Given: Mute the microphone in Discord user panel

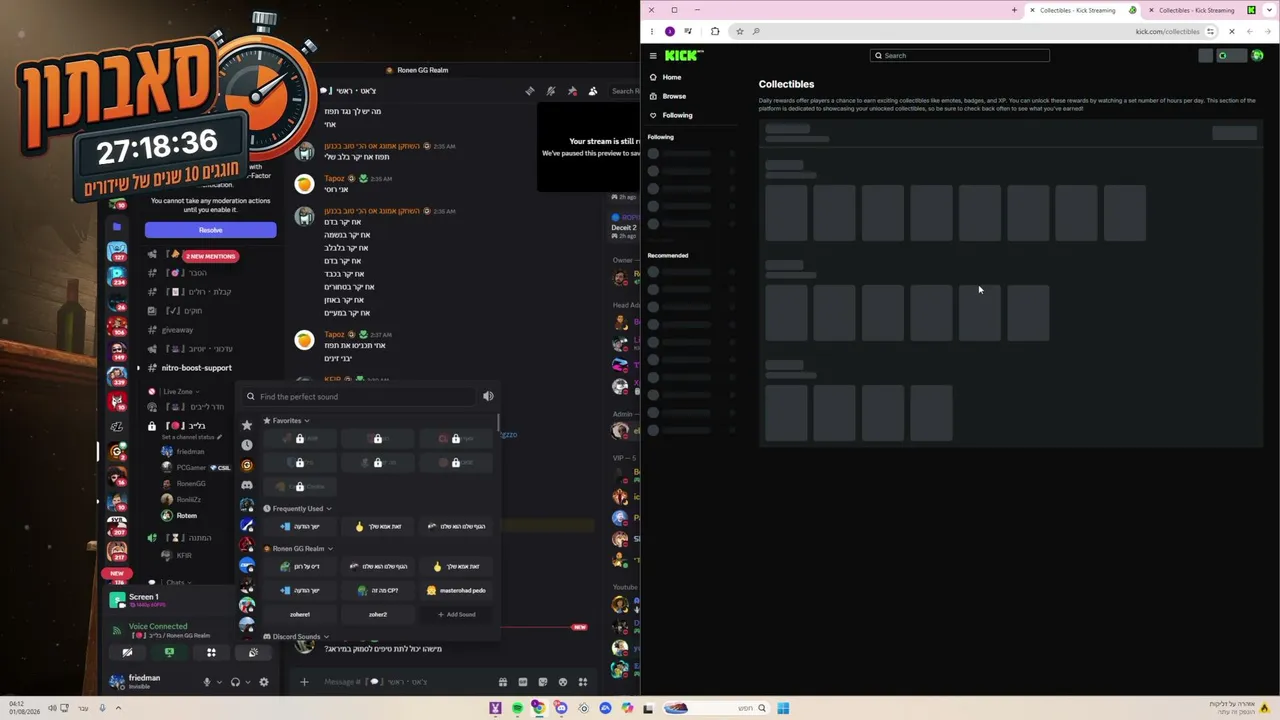Looking at the screenshot, I should tap(207, 682).
